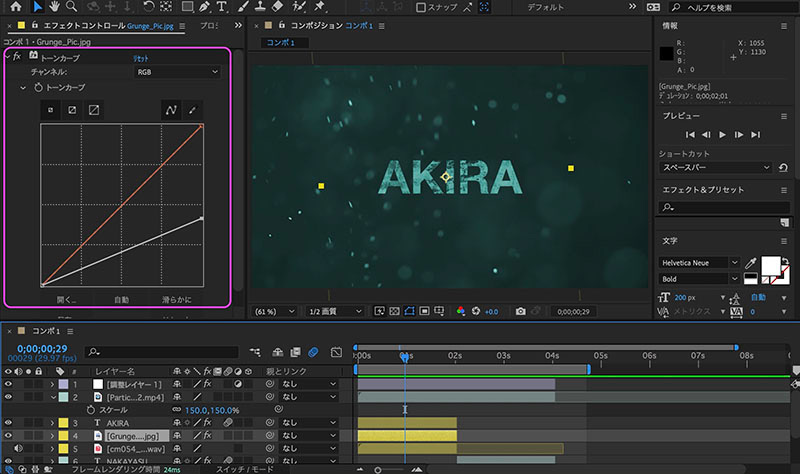Click the Open (開く) curve button

[66, 300]
